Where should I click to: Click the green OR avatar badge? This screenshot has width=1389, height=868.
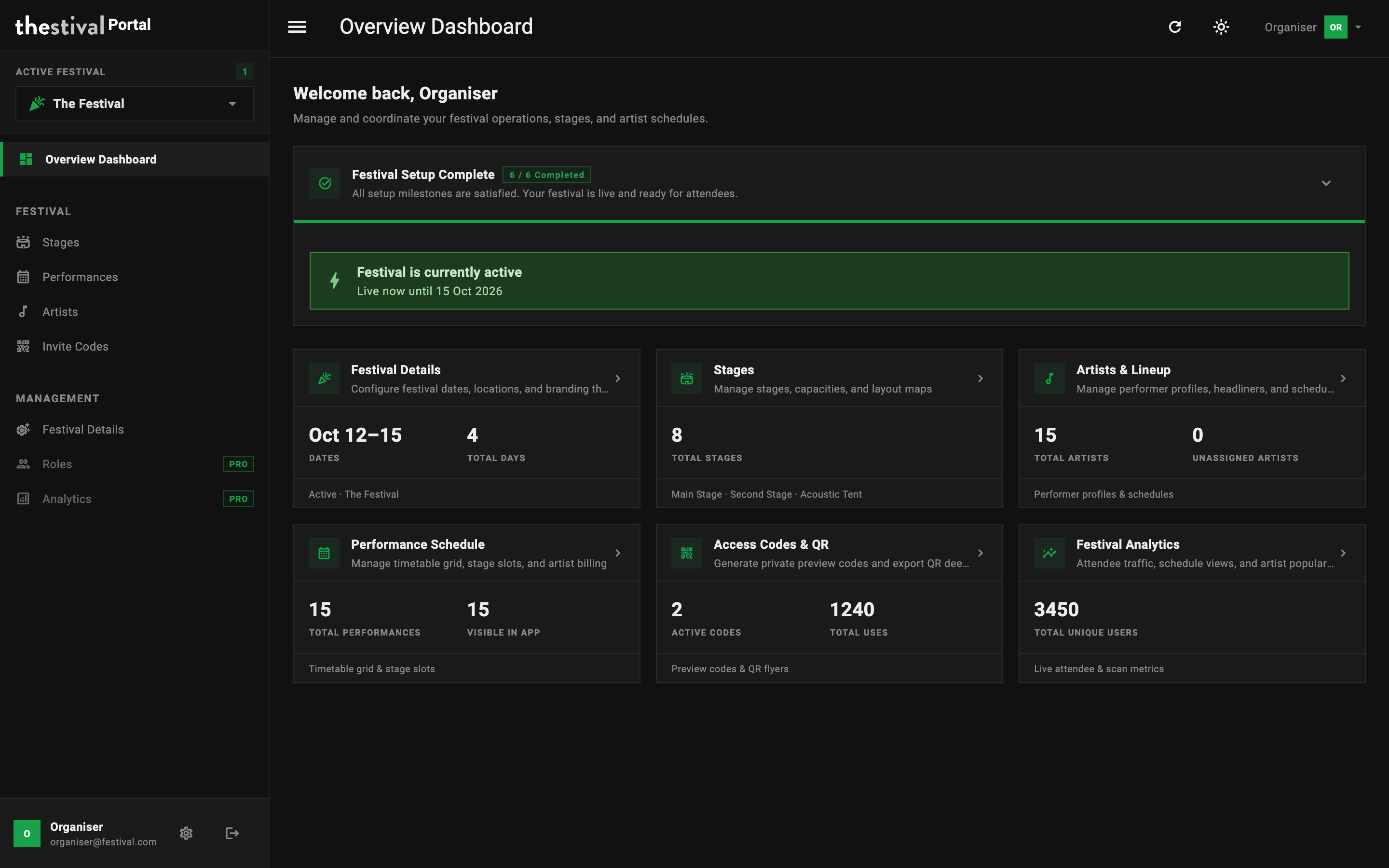coord(1335,27)
